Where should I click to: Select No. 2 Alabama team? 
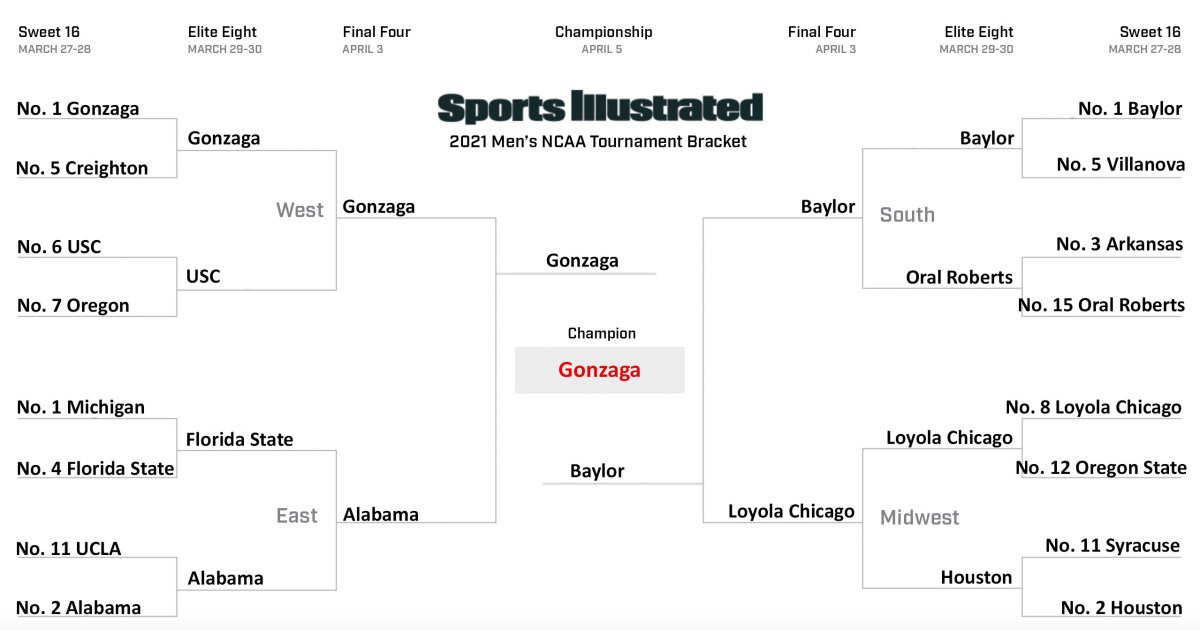click(x=79, y=607)
